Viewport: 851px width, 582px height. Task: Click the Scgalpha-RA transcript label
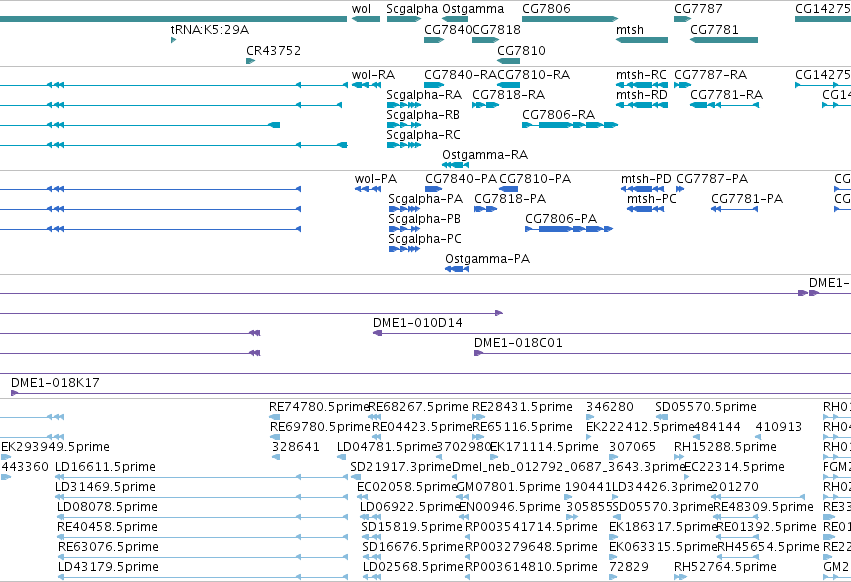[x=424, y=95]
